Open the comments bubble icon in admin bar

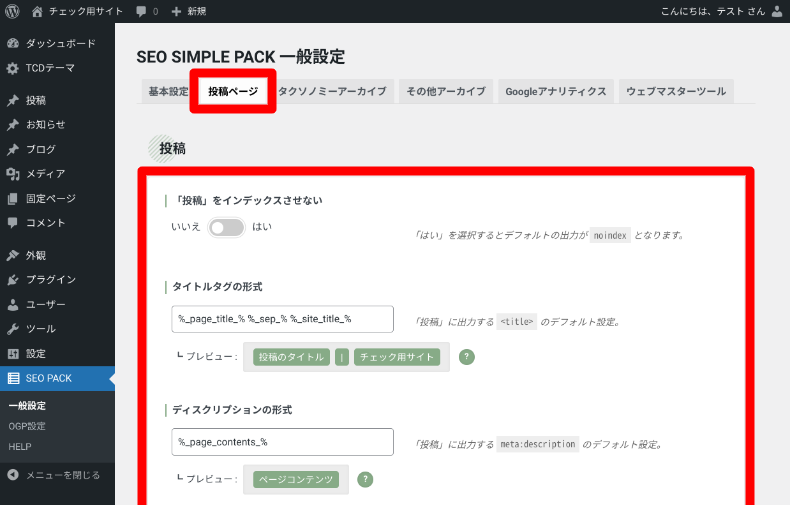[141, 12]
